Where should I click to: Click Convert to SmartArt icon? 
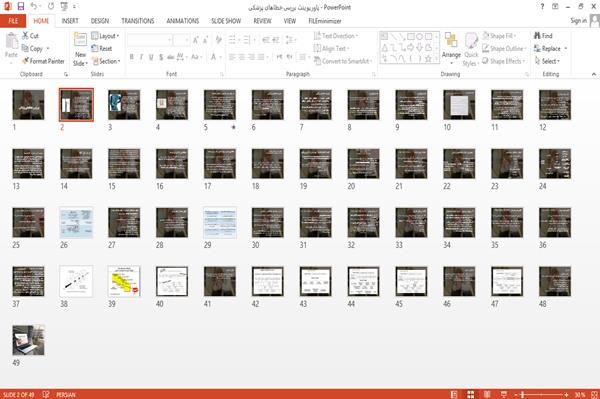[x=317, y=61]
